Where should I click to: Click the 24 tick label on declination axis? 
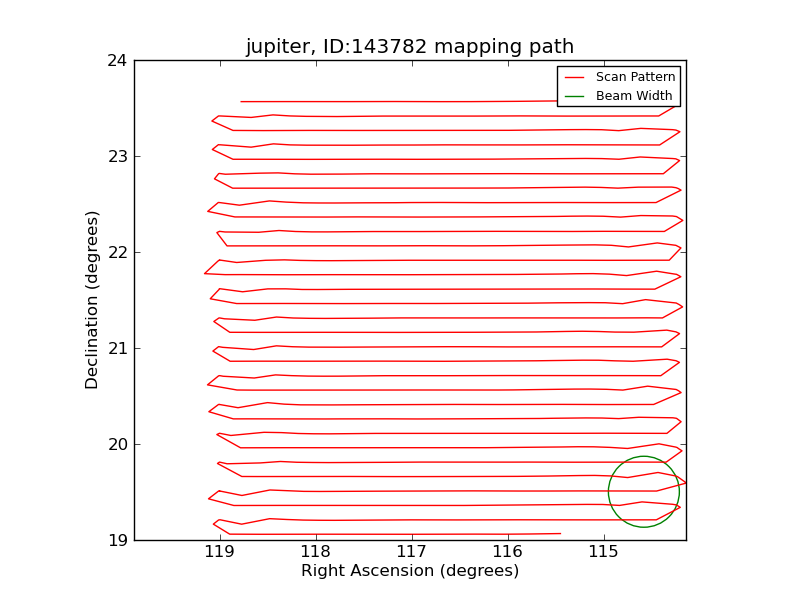(x=117, y=60)
